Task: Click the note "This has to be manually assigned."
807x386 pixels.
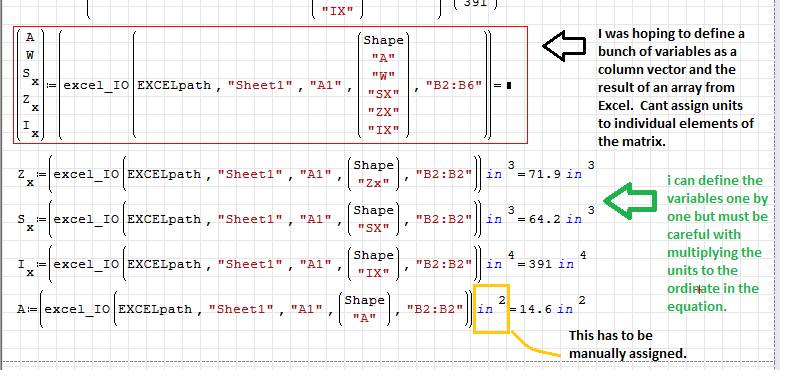Action: click(627, 345)
